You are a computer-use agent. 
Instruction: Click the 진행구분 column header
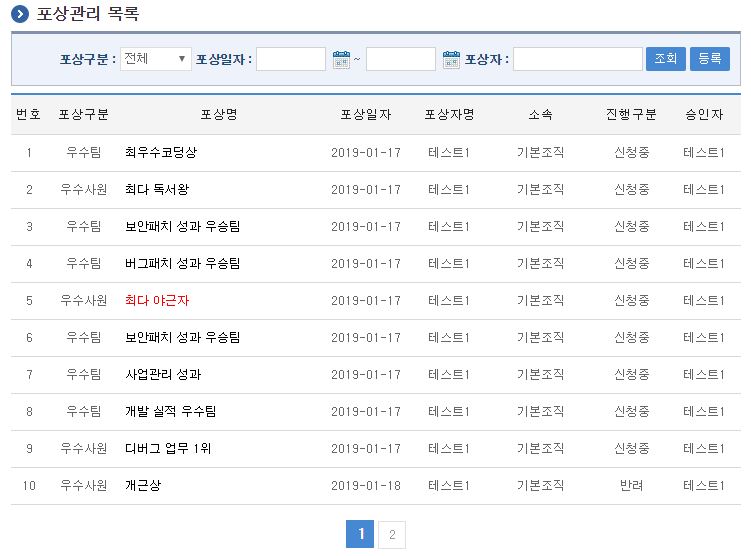(x=631, y=115)
